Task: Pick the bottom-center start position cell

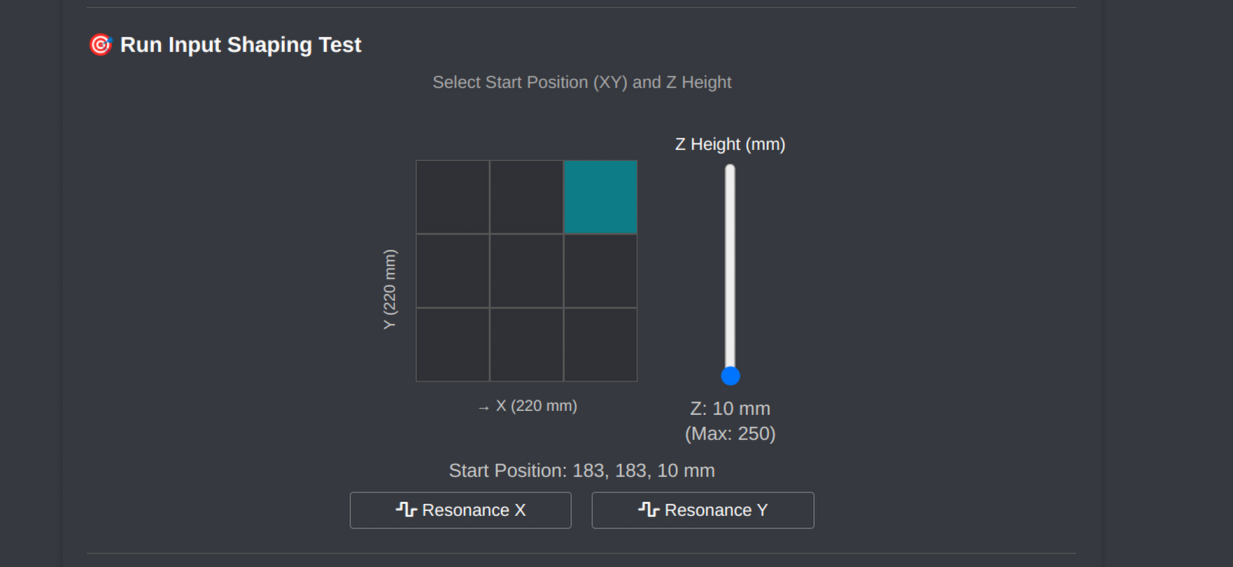Action: 527,345
